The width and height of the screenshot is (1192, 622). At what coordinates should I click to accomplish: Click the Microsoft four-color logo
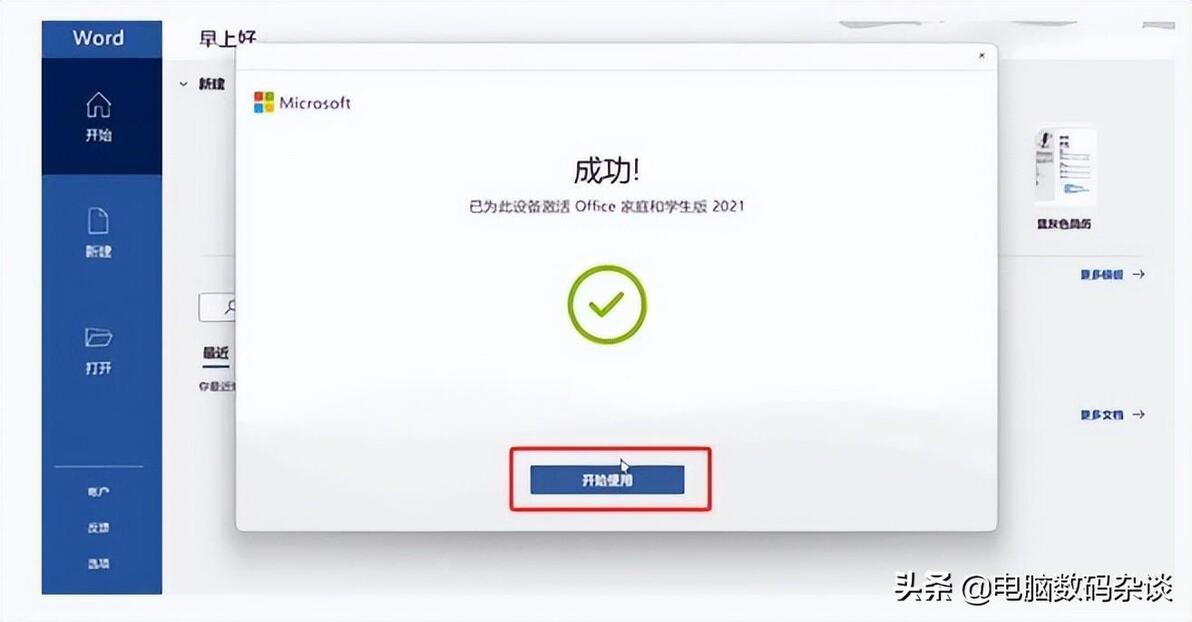pos(264,103)
